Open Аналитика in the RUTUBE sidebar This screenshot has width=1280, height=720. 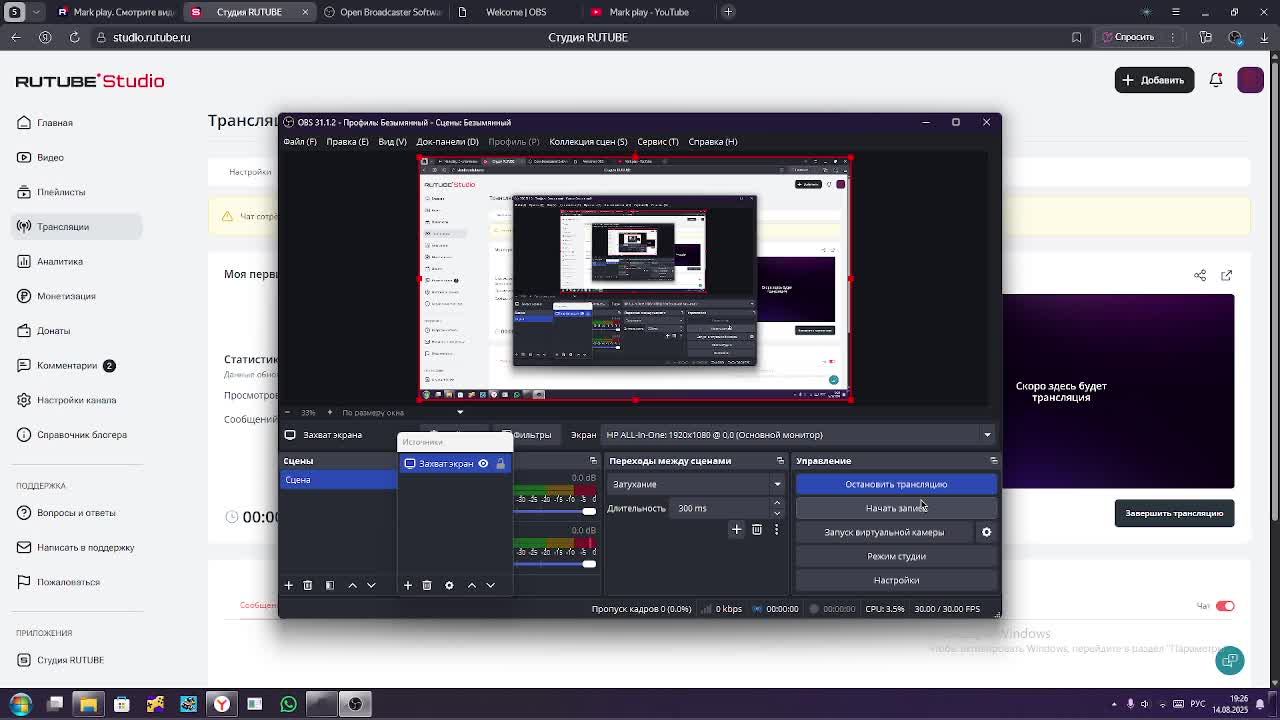(60, 261)
